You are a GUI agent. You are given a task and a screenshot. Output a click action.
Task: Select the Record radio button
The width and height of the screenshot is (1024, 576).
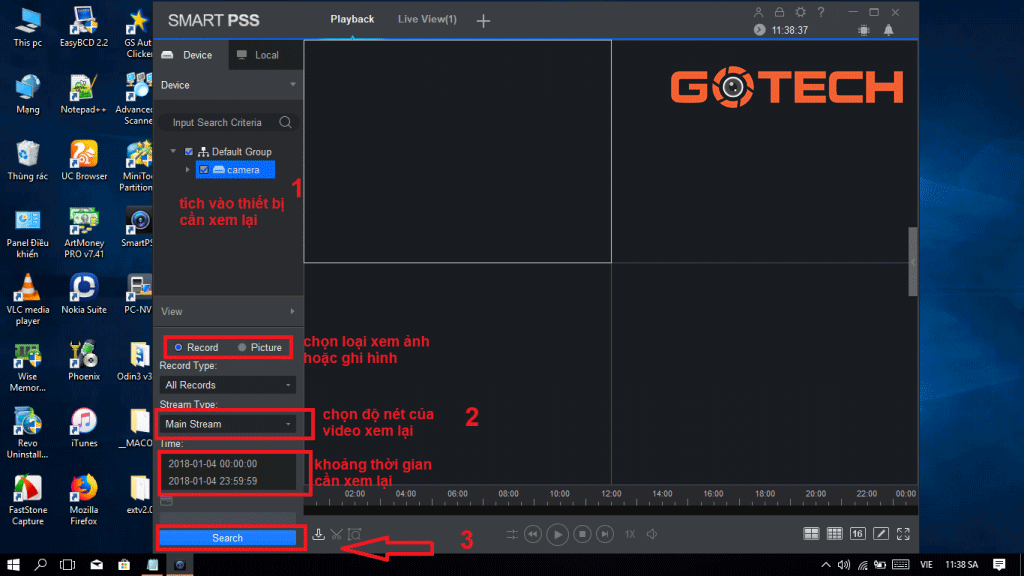coord(177,347)
